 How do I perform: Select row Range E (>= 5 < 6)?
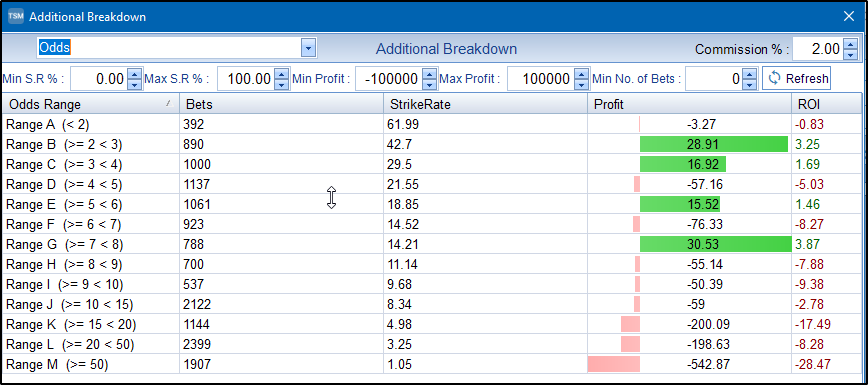coord(432,204)
